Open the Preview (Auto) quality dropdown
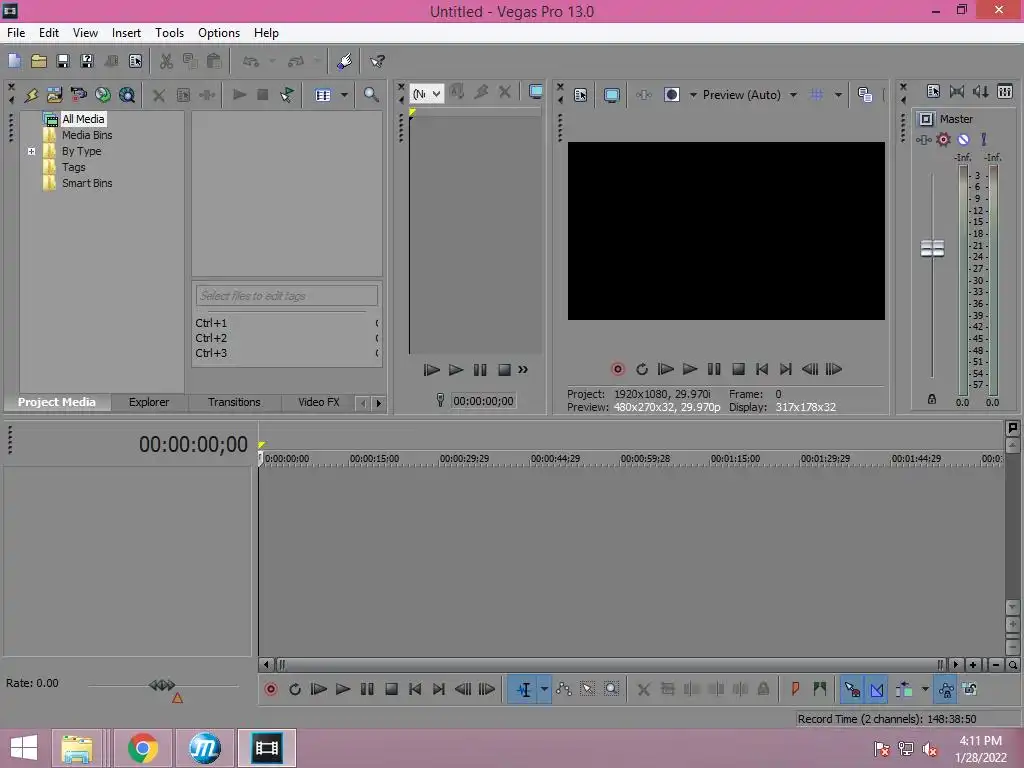 click(793, 95)
